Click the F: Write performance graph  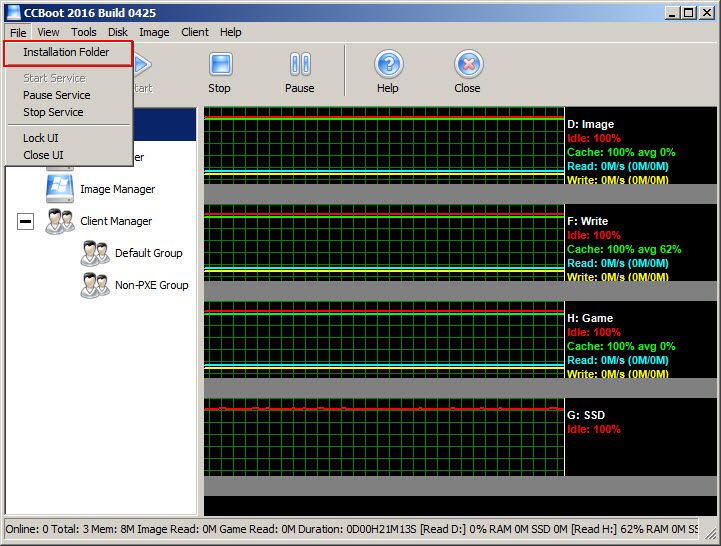[x=384, y=243]
